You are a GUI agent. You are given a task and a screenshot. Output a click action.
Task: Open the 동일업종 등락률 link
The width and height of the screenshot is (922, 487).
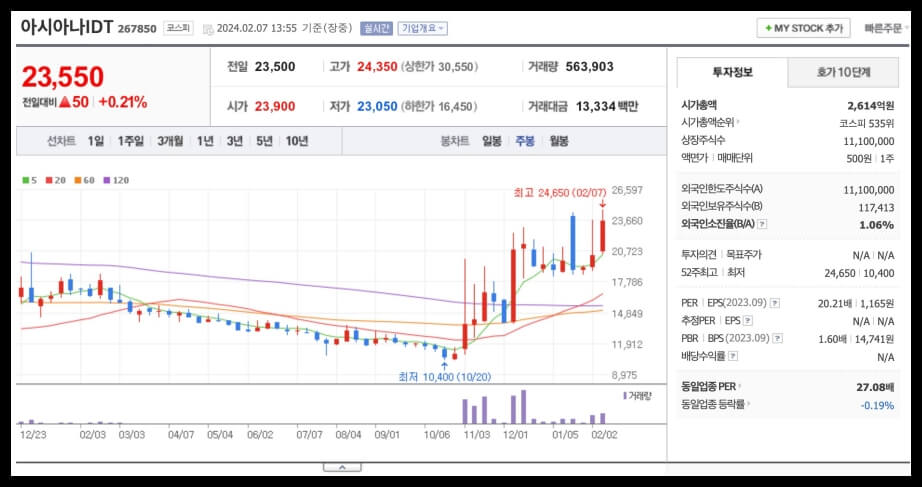click(x=716, y=405)
